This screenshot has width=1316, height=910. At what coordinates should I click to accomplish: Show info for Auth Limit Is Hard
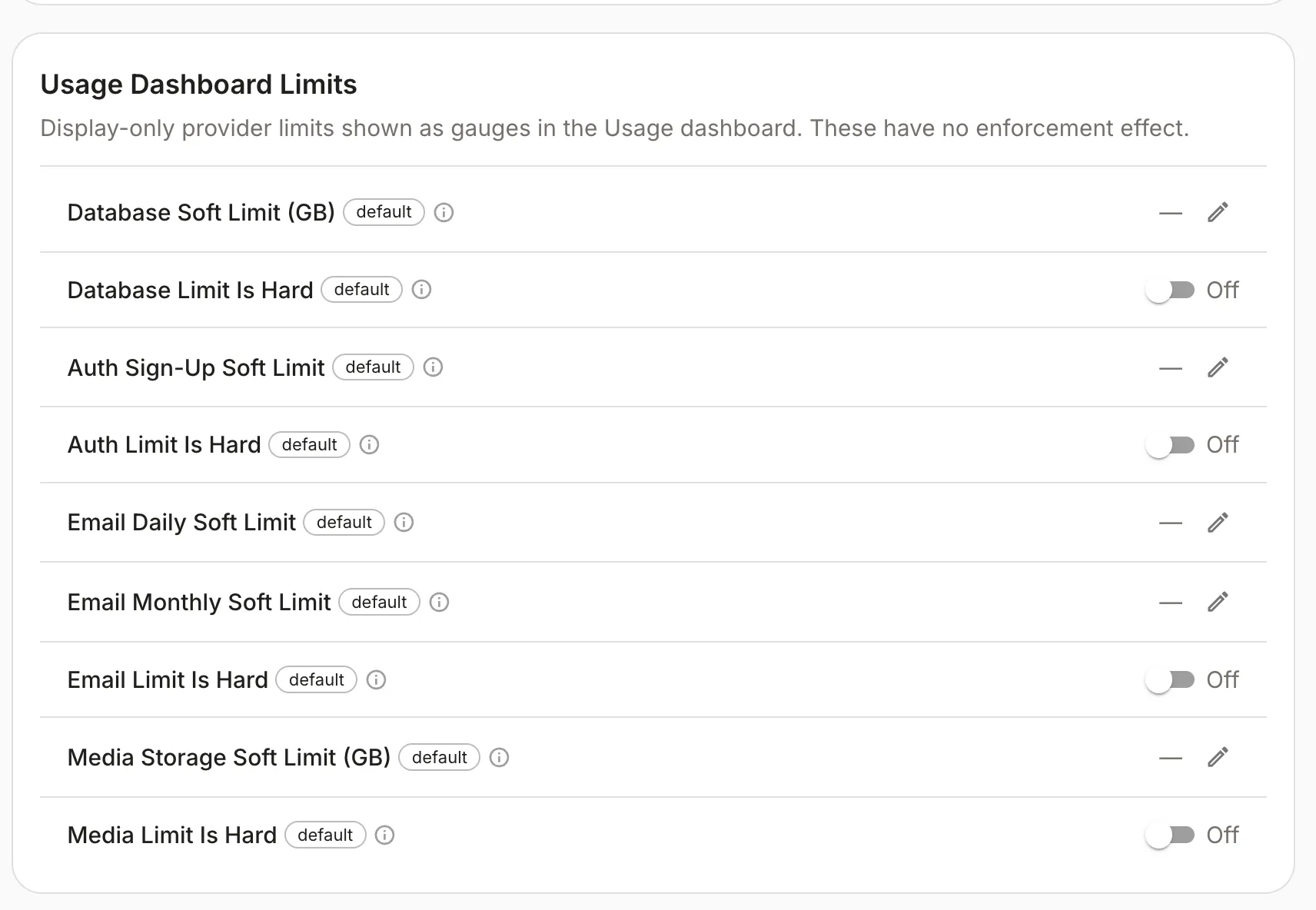click(369, 445)
